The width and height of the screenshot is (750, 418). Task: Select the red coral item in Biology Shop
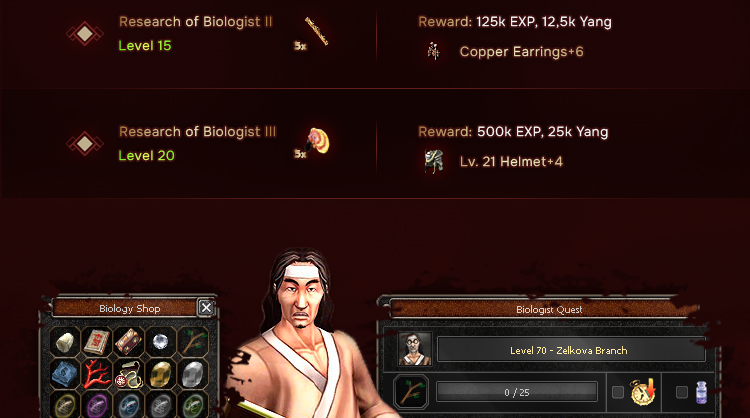(97, 374)
